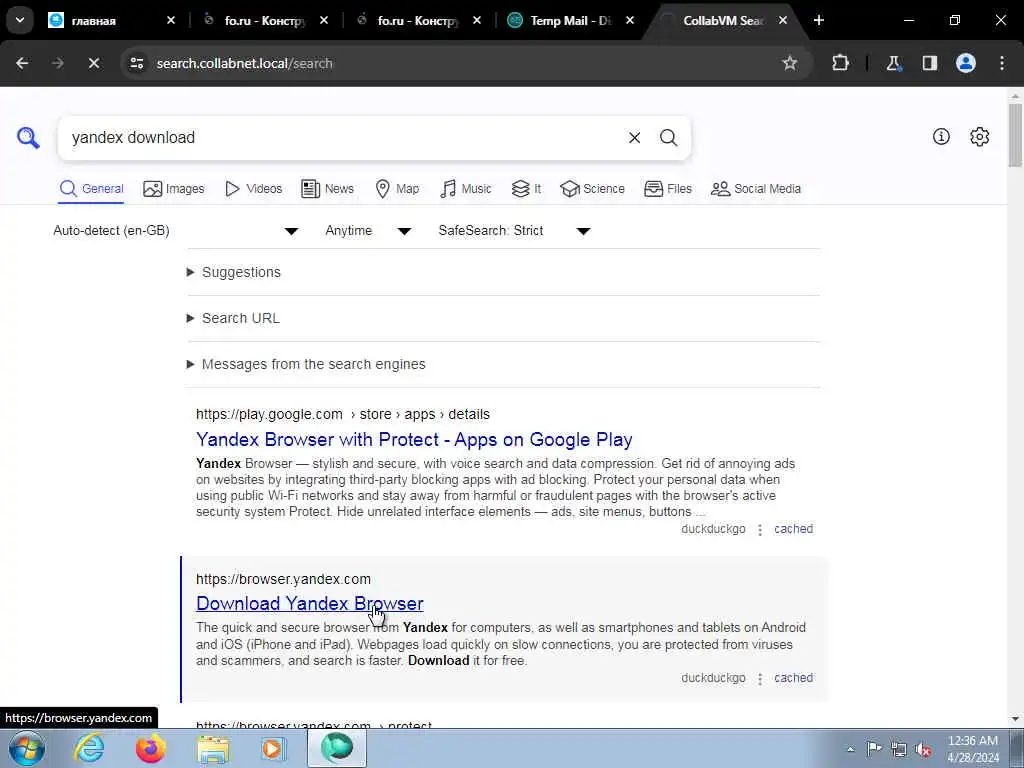This screenshot has height=768, width=1024.
Task: Open search preferences gear
Action: (x=980, y=136)
